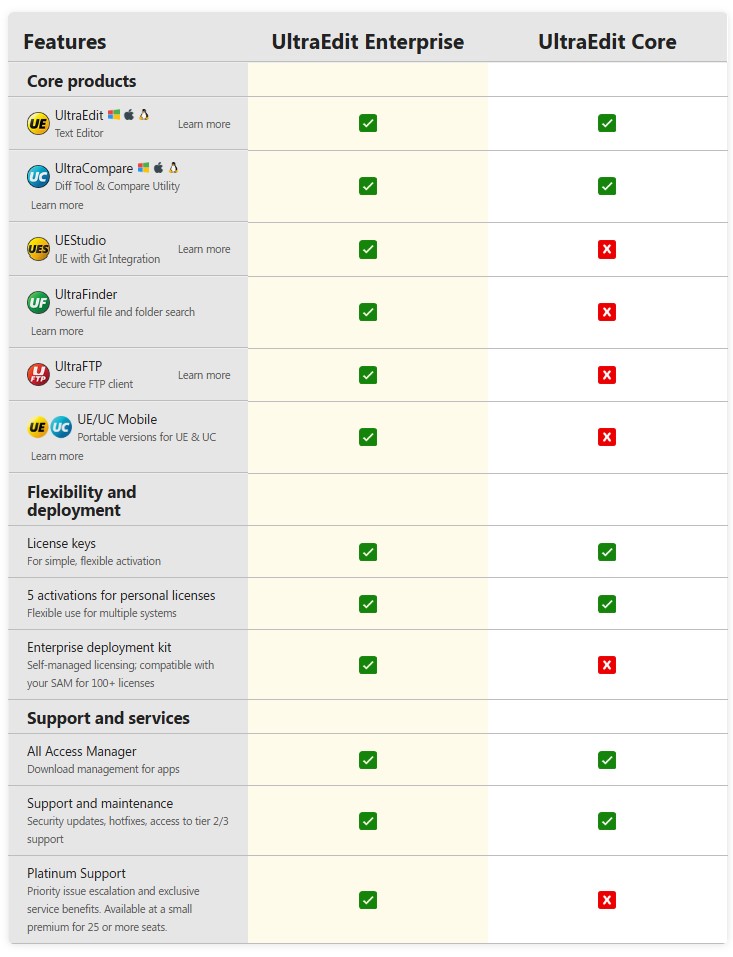Open the Learn more link under UltraCompare
733x957 pixels.
pos(57,205)
